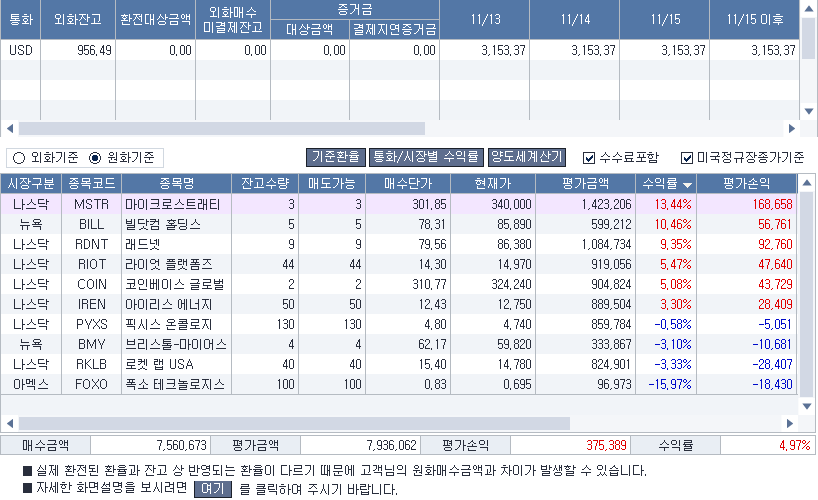Toggle the 미국정규장종가기준 checkbox
This screenshot has height=500, width=818.
[687, 158]
